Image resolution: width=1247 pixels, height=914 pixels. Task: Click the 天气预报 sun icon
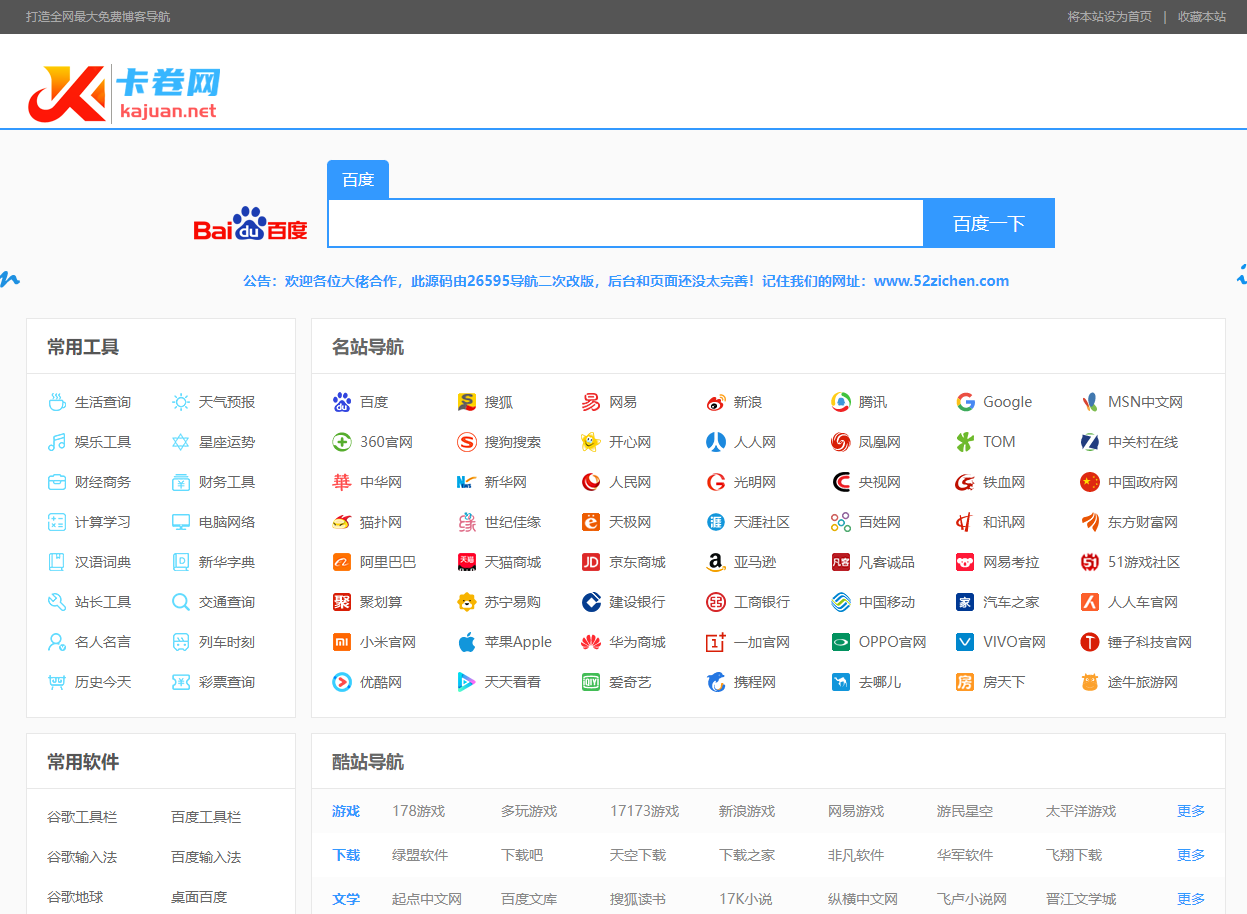coord(181,402)
